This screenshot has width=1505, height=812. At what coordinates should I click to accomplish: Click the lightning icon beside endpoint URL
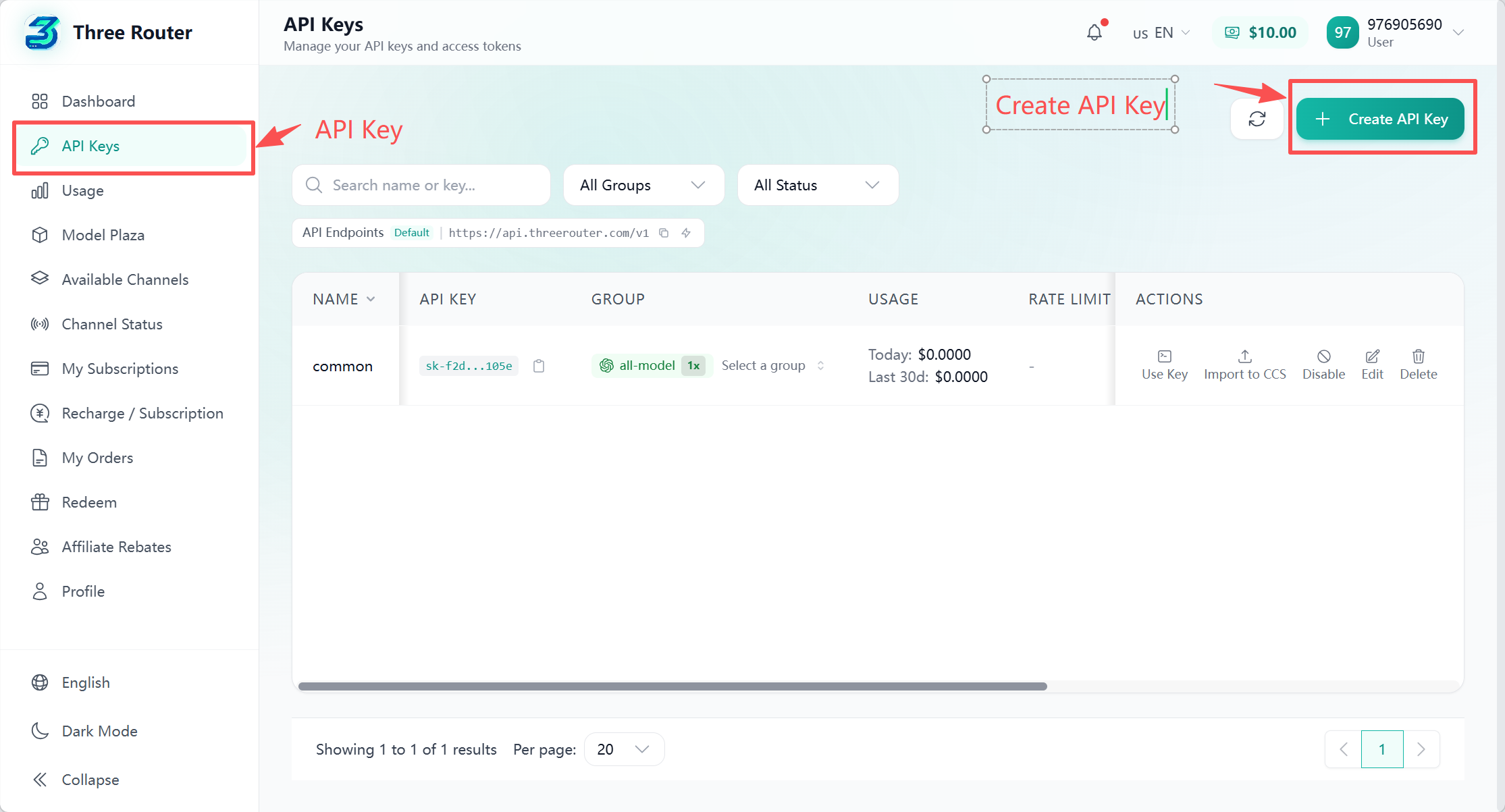(x=686, y=233)
